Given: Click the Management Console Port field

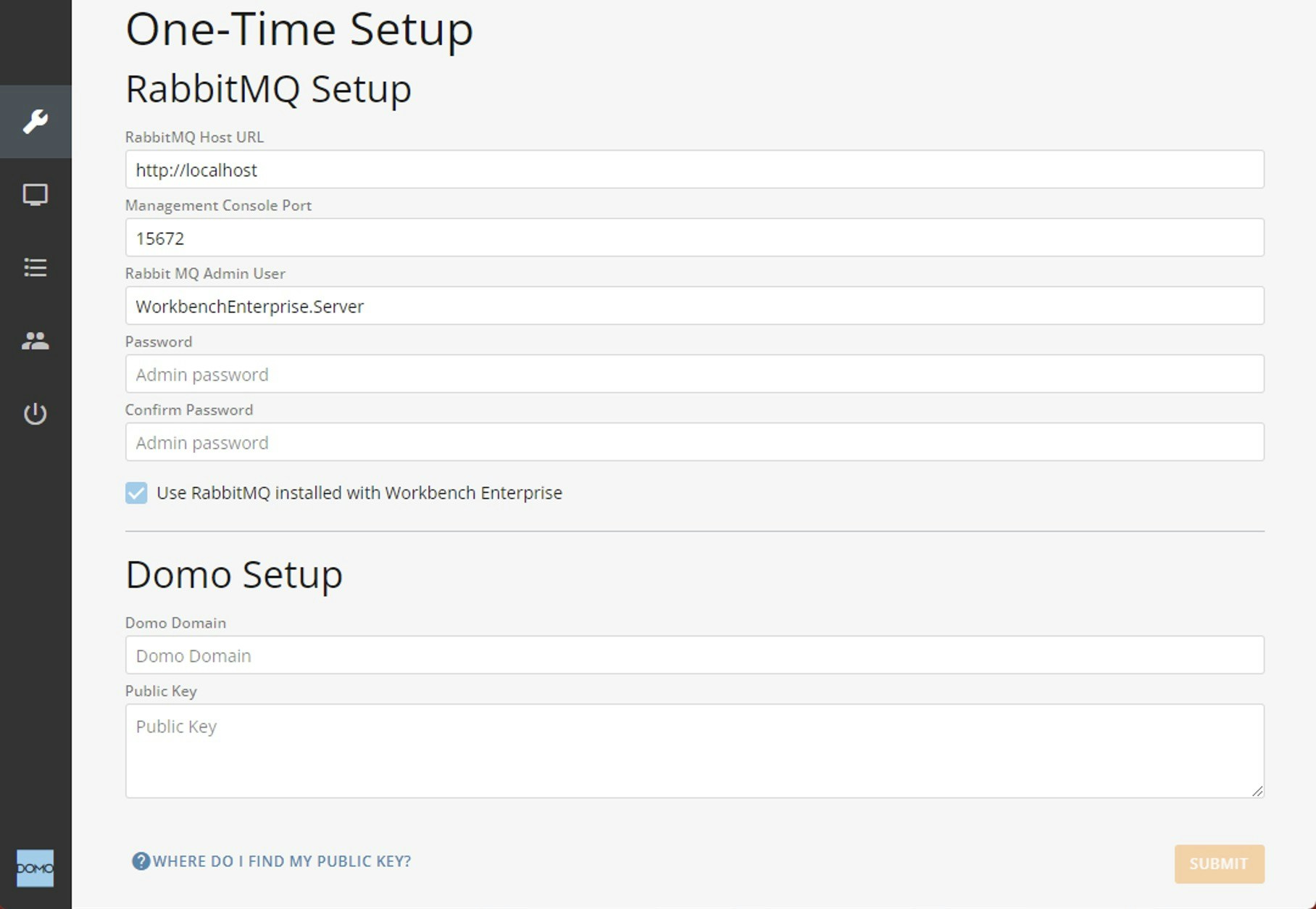Looking at the screenshot, I should click(x=694, y=237).
